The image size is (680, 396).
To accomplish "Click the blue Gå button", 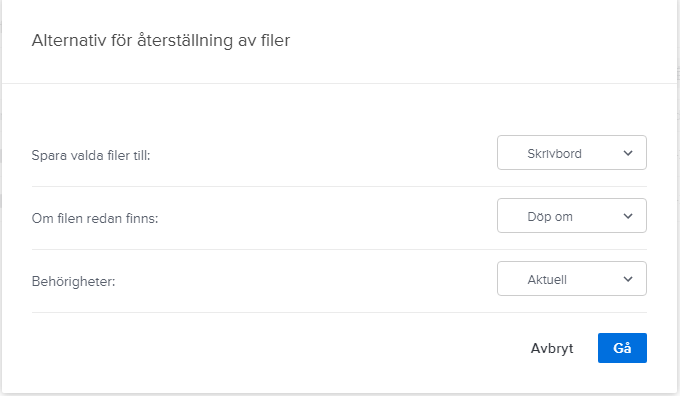I will 622,348.
